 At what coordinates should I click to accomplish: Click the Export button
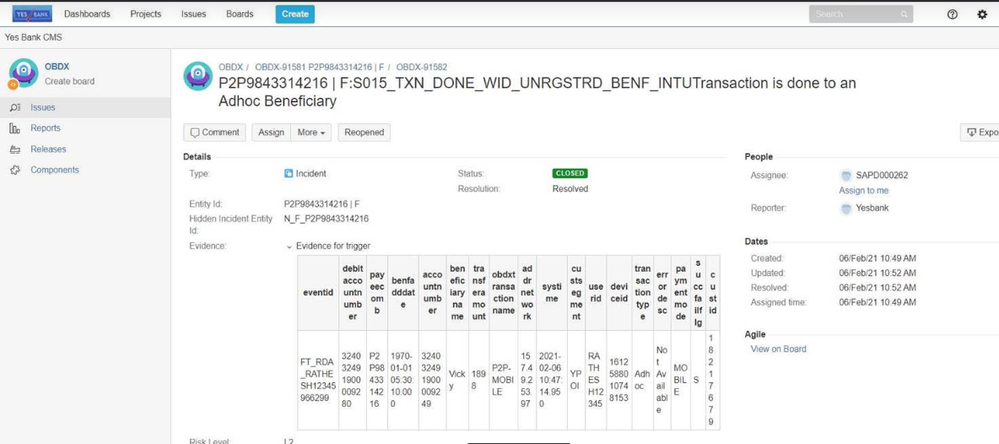(x=980, y=132)
